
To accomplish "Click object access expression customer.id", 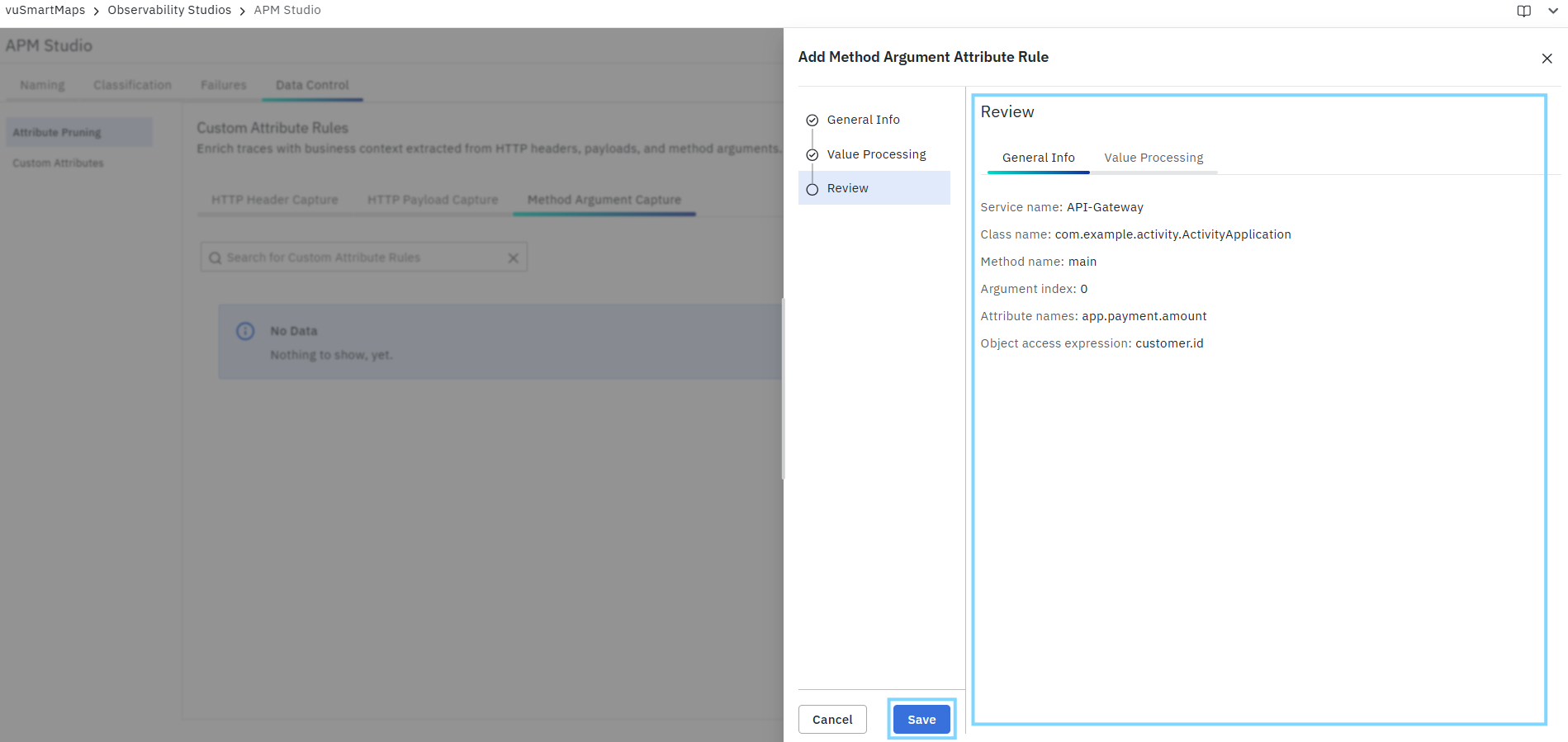I will (x=1169, y=343).
